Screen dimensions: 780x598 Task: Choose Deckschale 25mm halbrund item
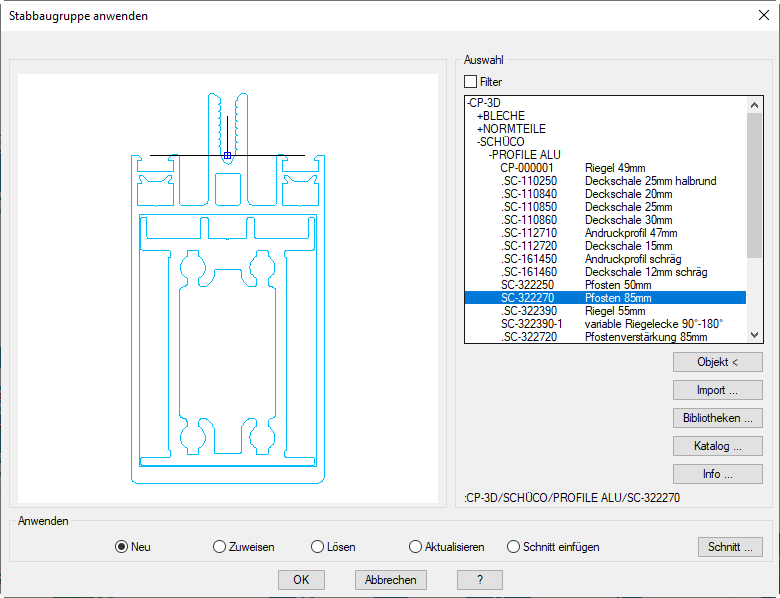point(650,181)
